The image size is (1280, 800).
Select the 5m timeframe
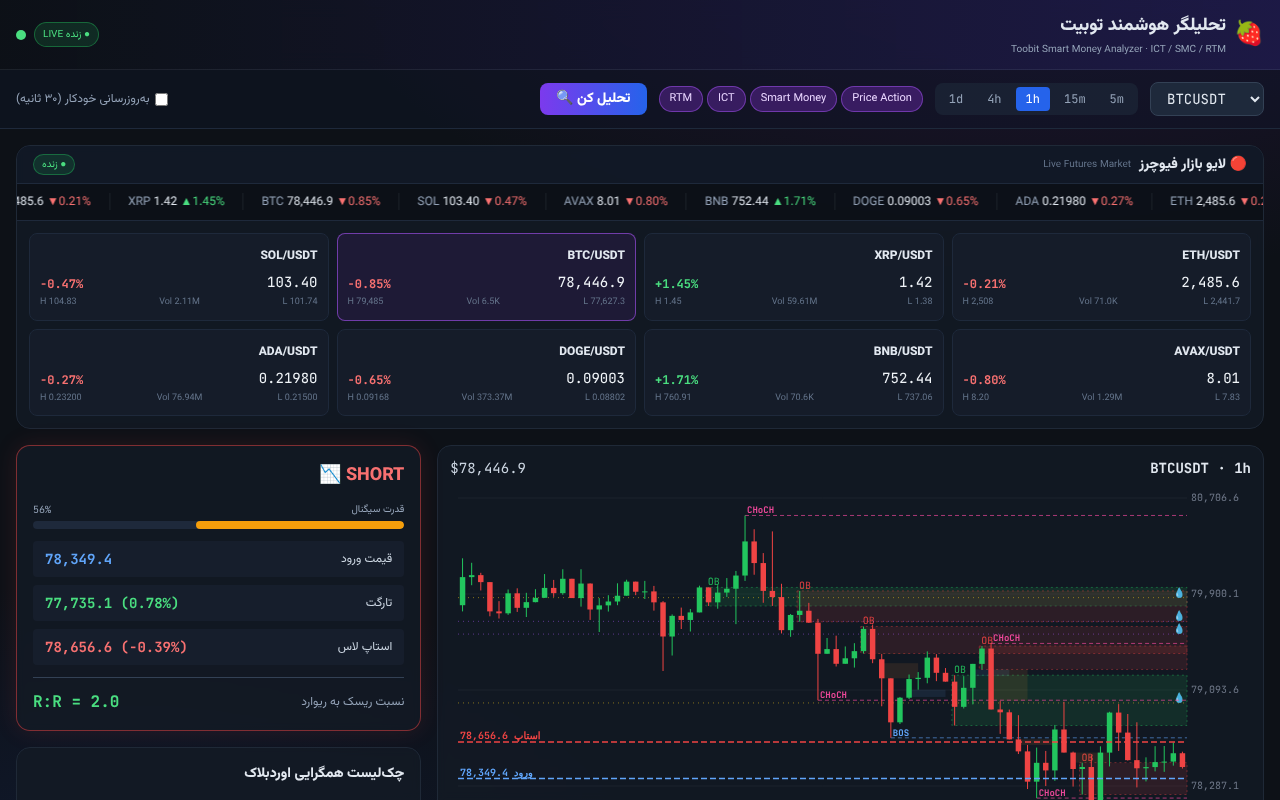[x=1116, y=99]
